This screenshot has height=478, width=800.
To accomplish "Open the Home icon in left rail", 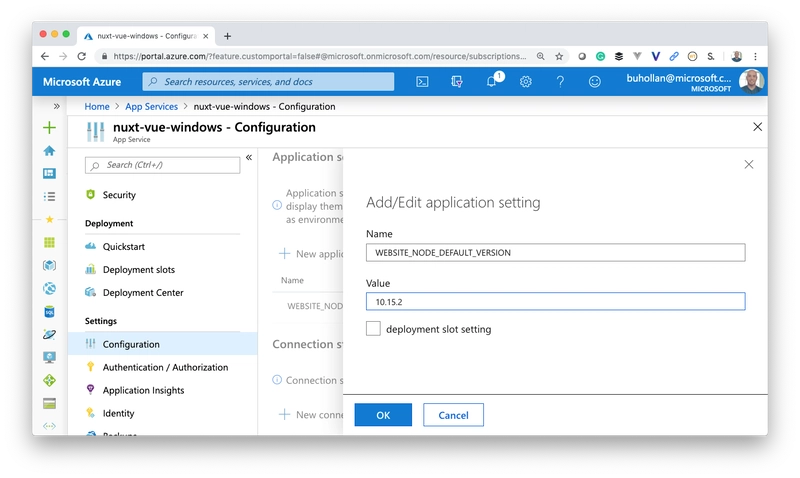I will click(x=49, y=151).
